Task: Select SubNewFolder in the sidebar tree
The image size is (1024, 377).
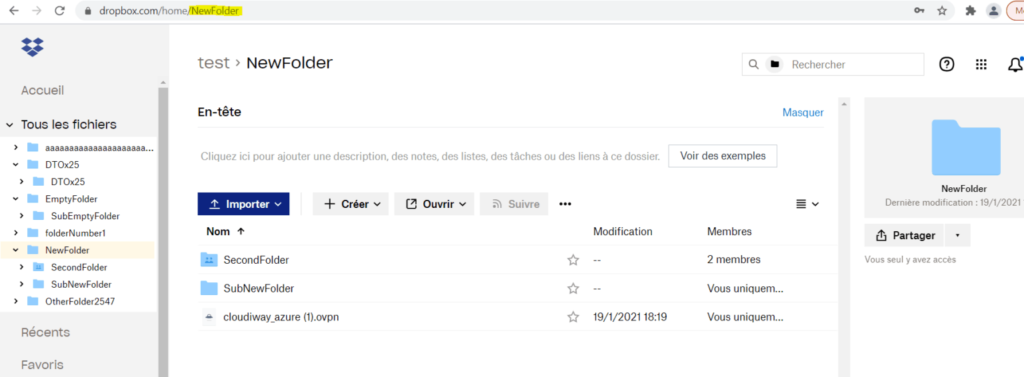Action: click(x=81, y=284)
